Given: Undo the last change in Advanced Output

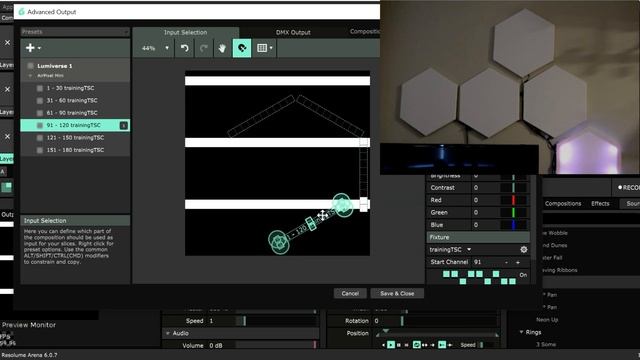Looking at the screenshot, I should [x=184, y=48].
